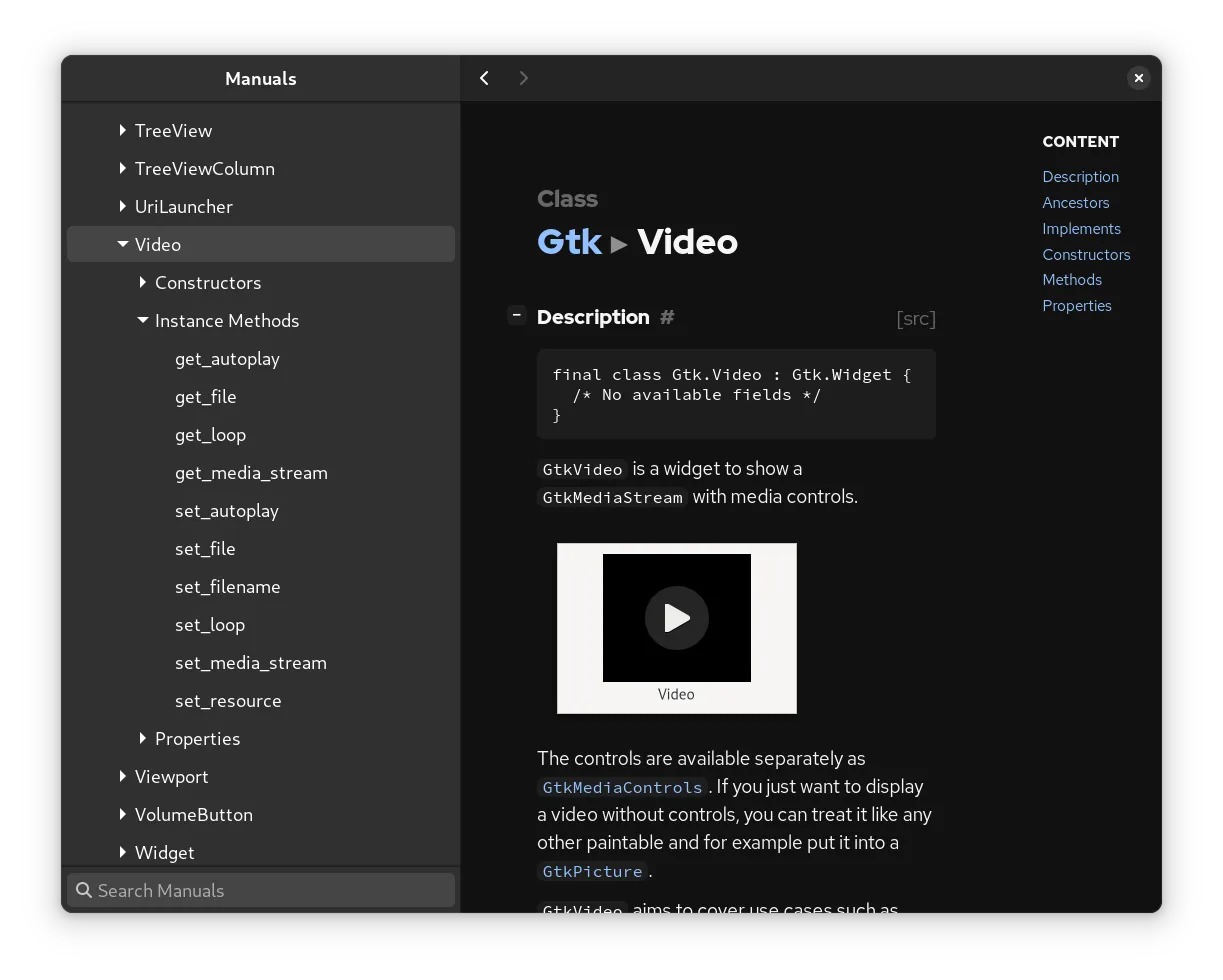Click the Gtk namespace heading link
Image resolution: width=1223 pixels, height=980 pixels.
[569, 242]
